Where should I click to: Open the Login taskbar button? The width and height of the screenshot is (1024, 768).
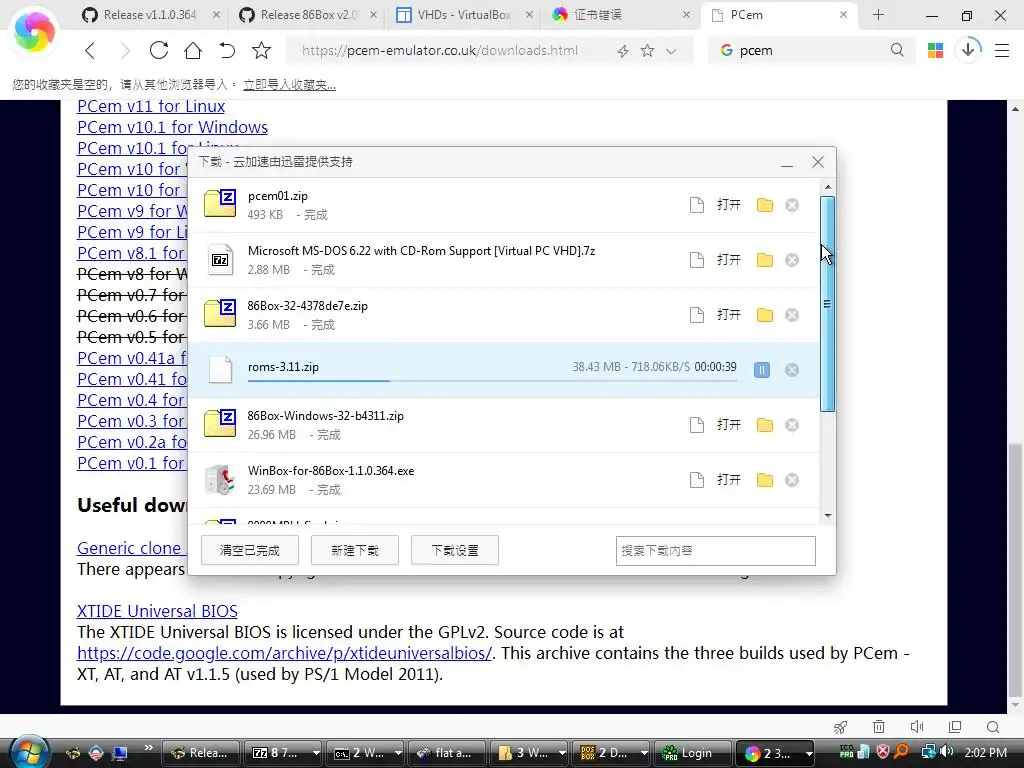click(694, 753)
